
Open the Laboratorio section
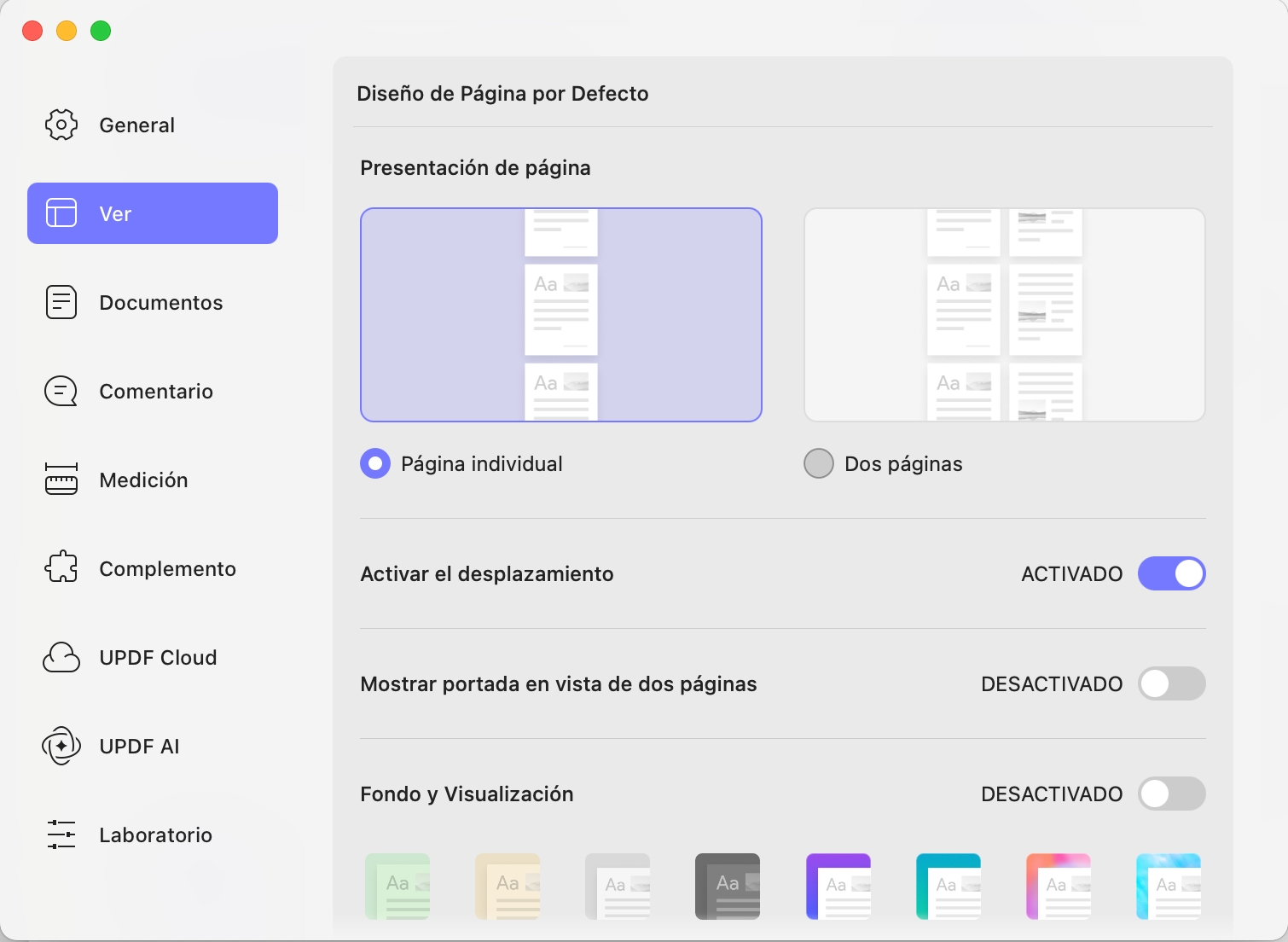tap(153, 834)
